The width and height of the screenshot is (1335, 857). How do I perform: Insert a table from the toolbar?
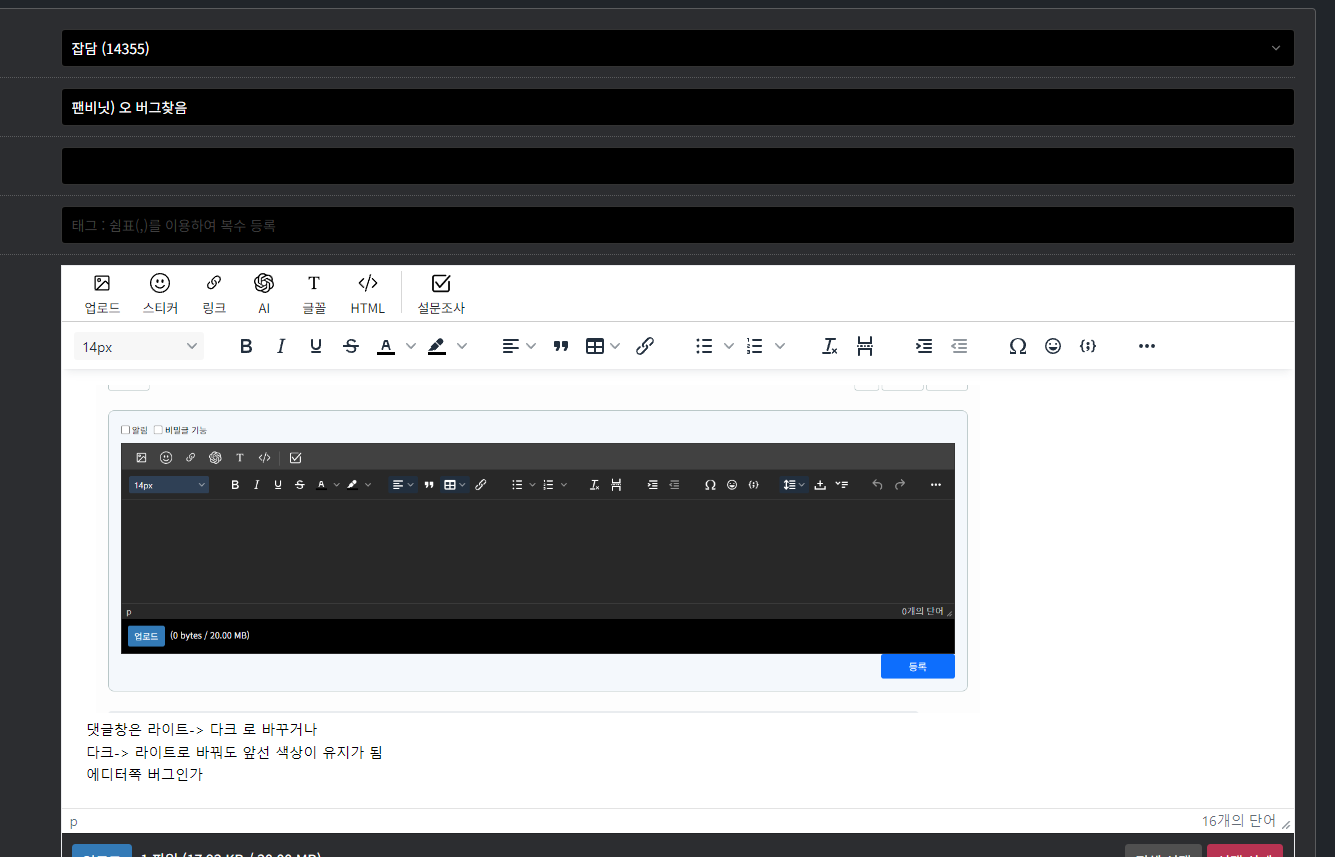pyautogui.click(x=595, y=346)
